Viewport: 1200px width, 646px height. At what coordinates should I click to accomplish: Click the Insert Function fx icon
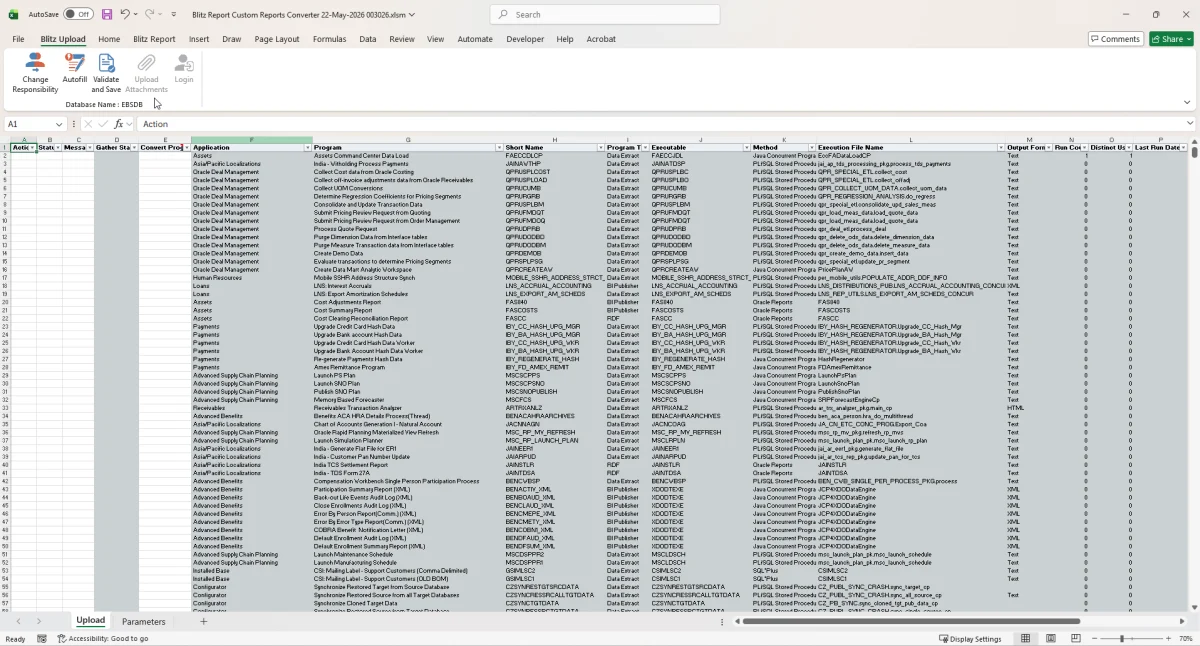click(x=118, y=124)
